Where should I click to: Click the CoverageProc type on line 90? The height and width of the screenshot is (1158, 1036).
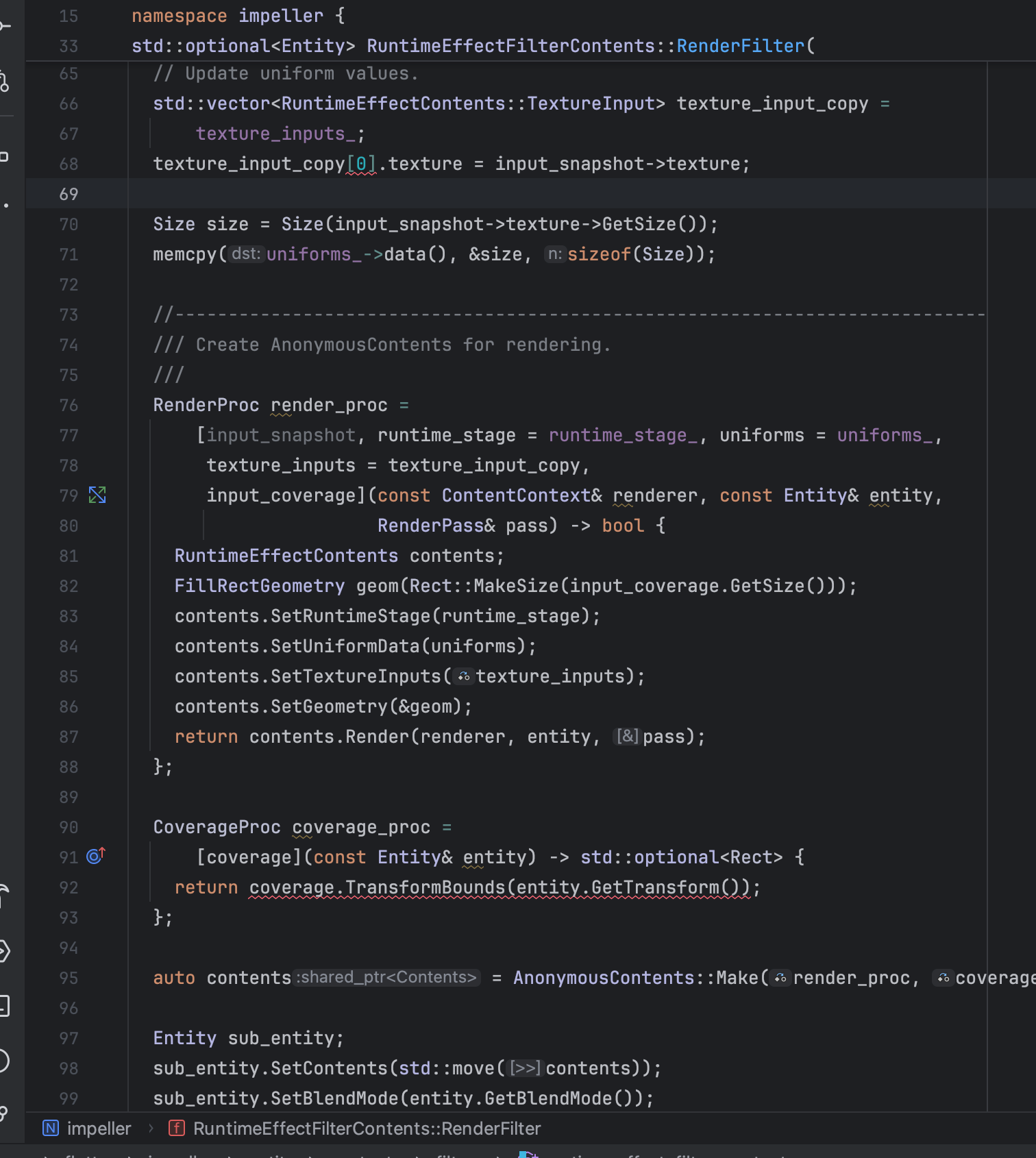click(217, 827)
